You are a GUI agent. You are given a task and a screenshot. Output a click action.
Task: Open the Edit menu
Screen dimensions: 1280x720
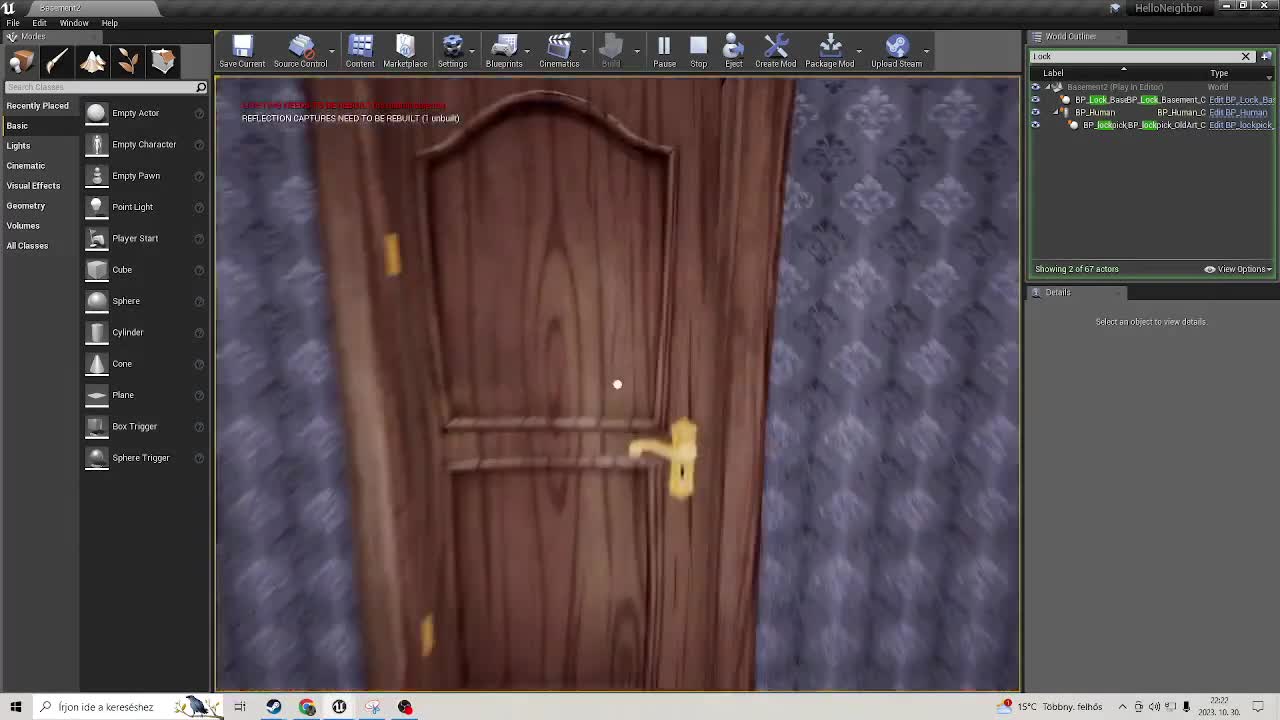39,23
